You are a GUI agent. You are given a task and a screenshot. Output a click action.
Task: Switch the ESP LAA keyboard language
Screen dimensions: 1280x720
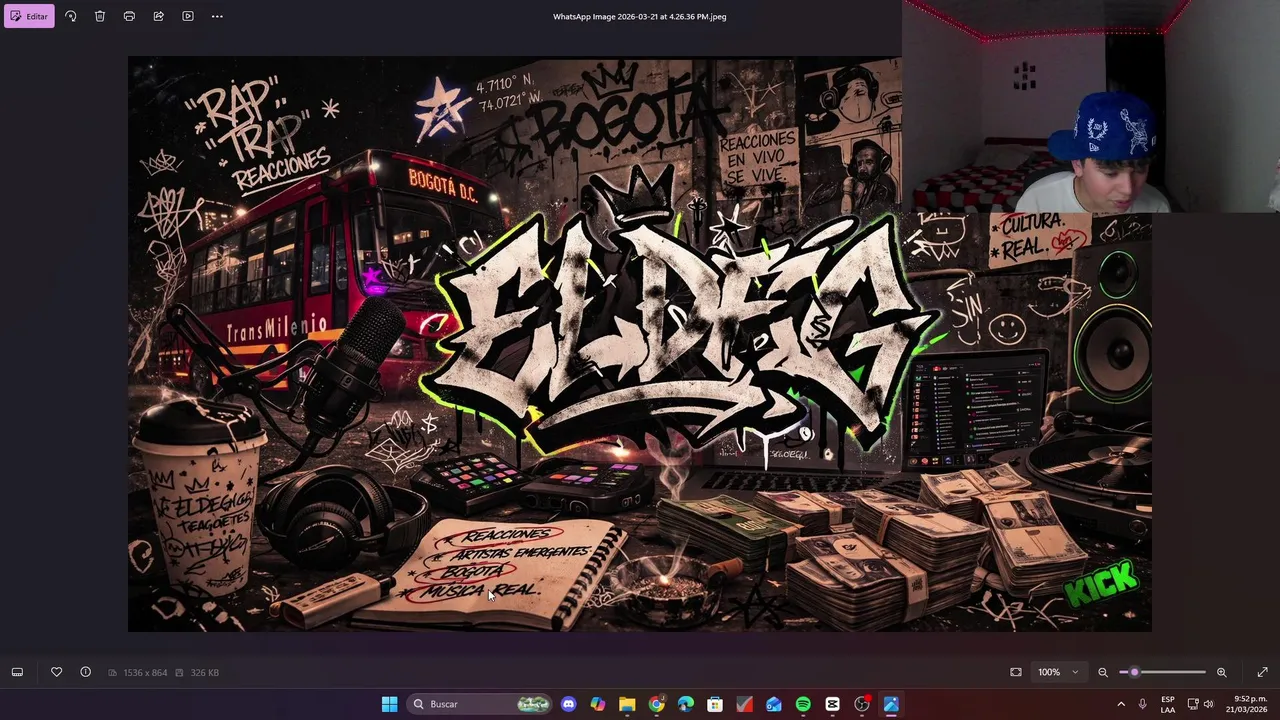coord(1168,704)
